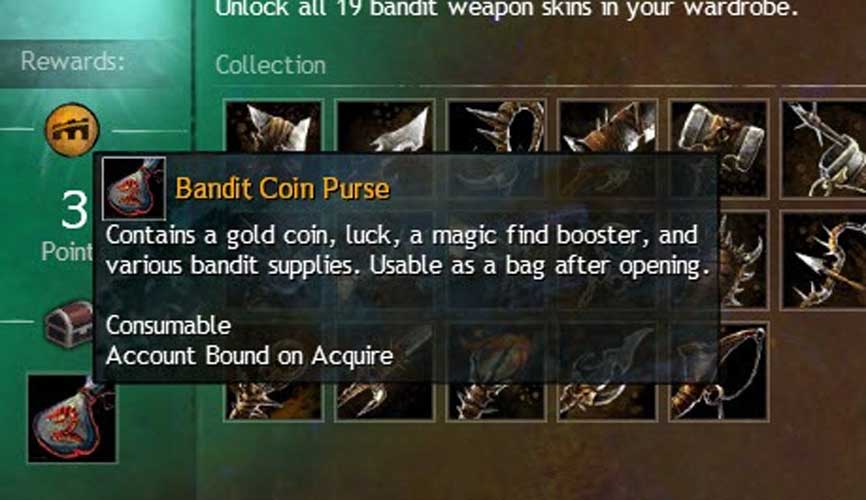Select the torch skin with orange flame

[x=496, y=400]
